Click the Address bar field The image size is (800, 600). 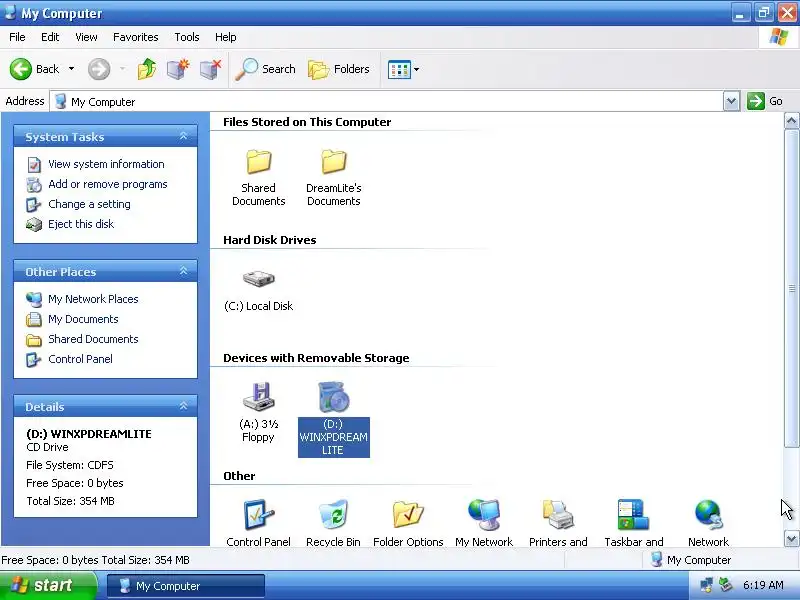pyautogui.click(x=387, y=101)
